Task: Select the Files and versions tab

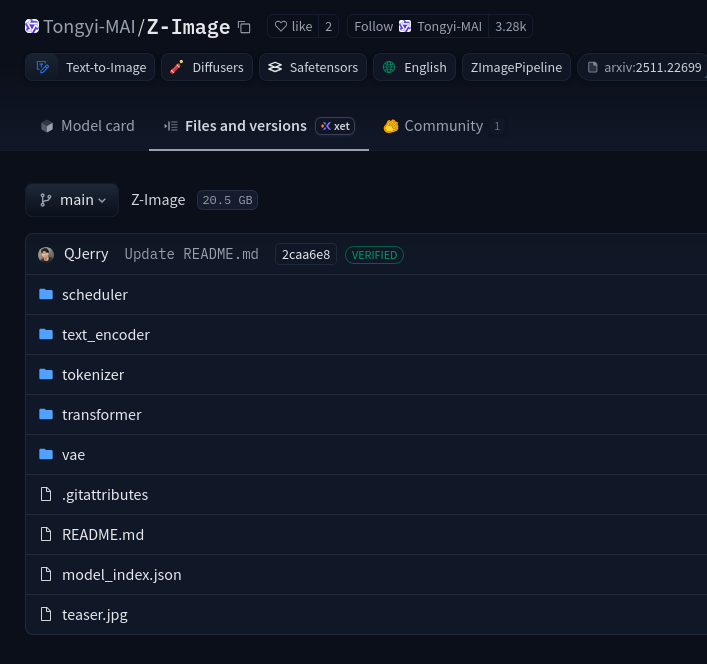Action: pyautogui.click(x=259, y=126)
